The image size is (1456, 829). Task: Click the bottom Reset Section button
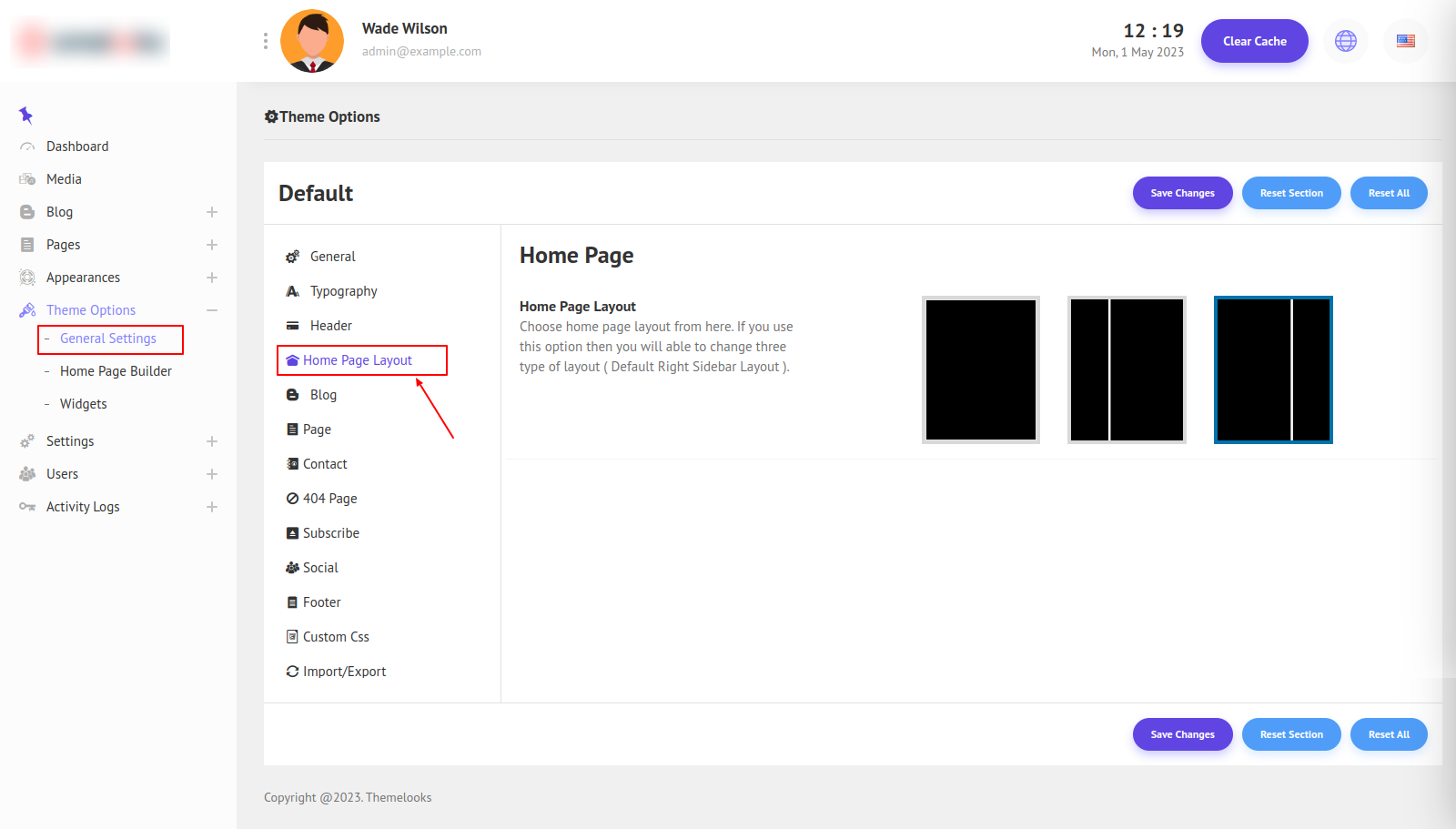pyautogui.click(x=1290, y=734)
